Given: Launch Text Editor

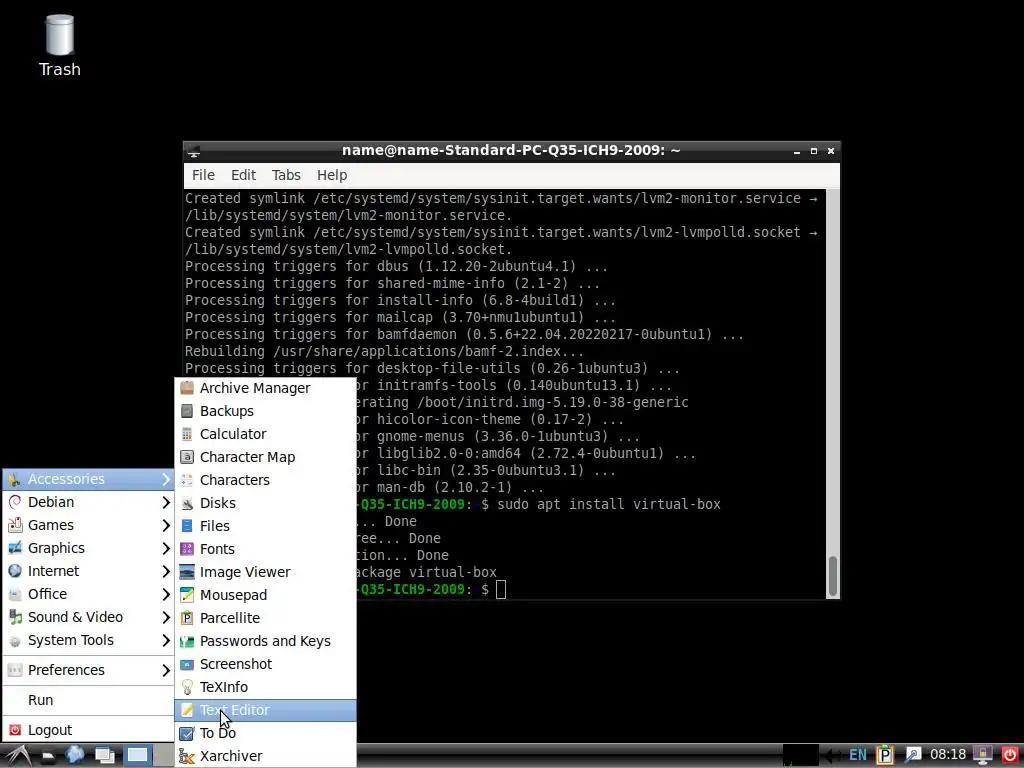Looking at the screenshot, I should coord(265,710).
